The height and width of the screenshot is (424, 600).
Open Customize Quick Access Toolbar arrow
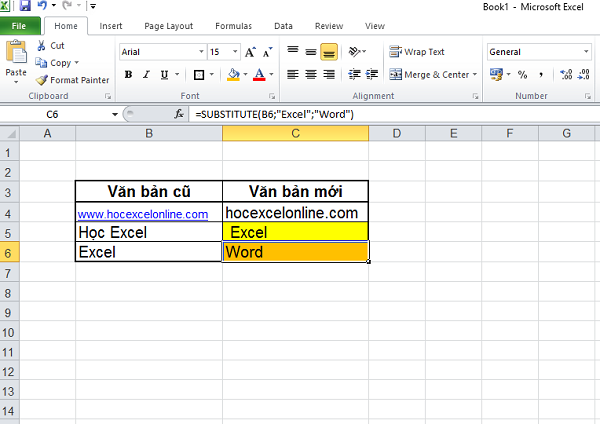[x=93, y=6]
